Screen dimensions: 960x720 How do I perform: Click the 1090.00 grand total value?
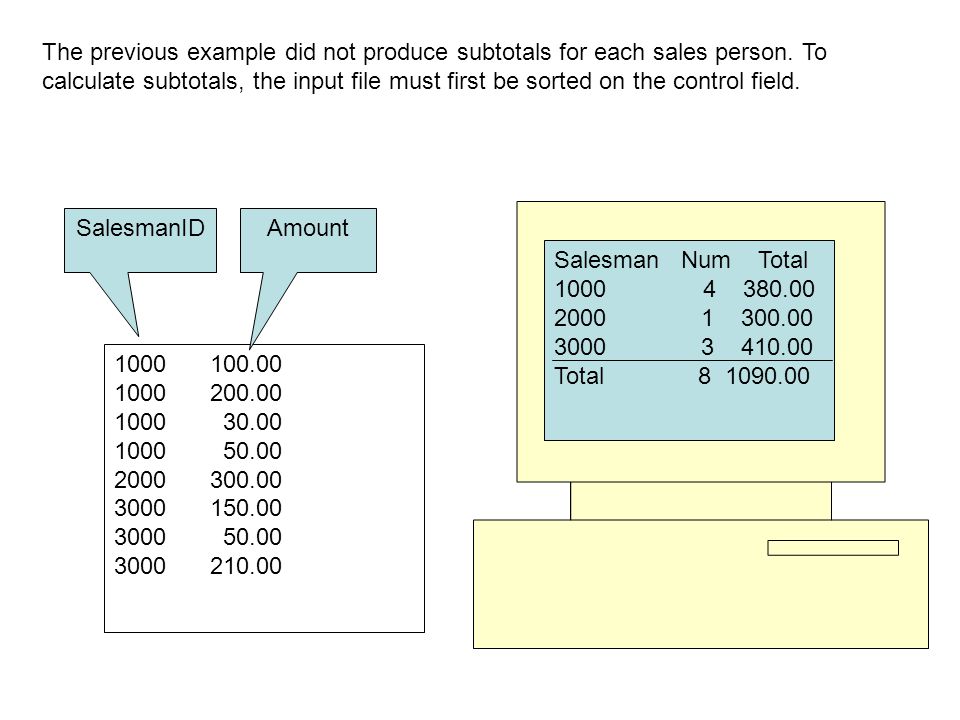(x=768, y=375)
